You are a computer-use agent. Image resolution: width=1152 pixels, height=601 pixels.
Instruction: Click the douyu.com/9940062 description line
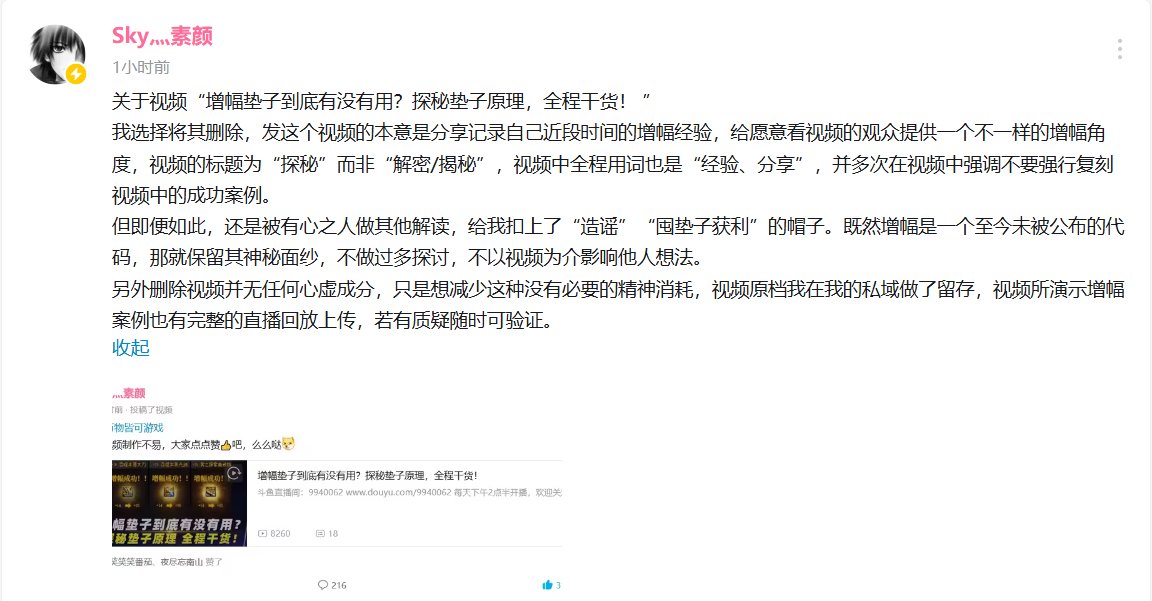point(409,492)
